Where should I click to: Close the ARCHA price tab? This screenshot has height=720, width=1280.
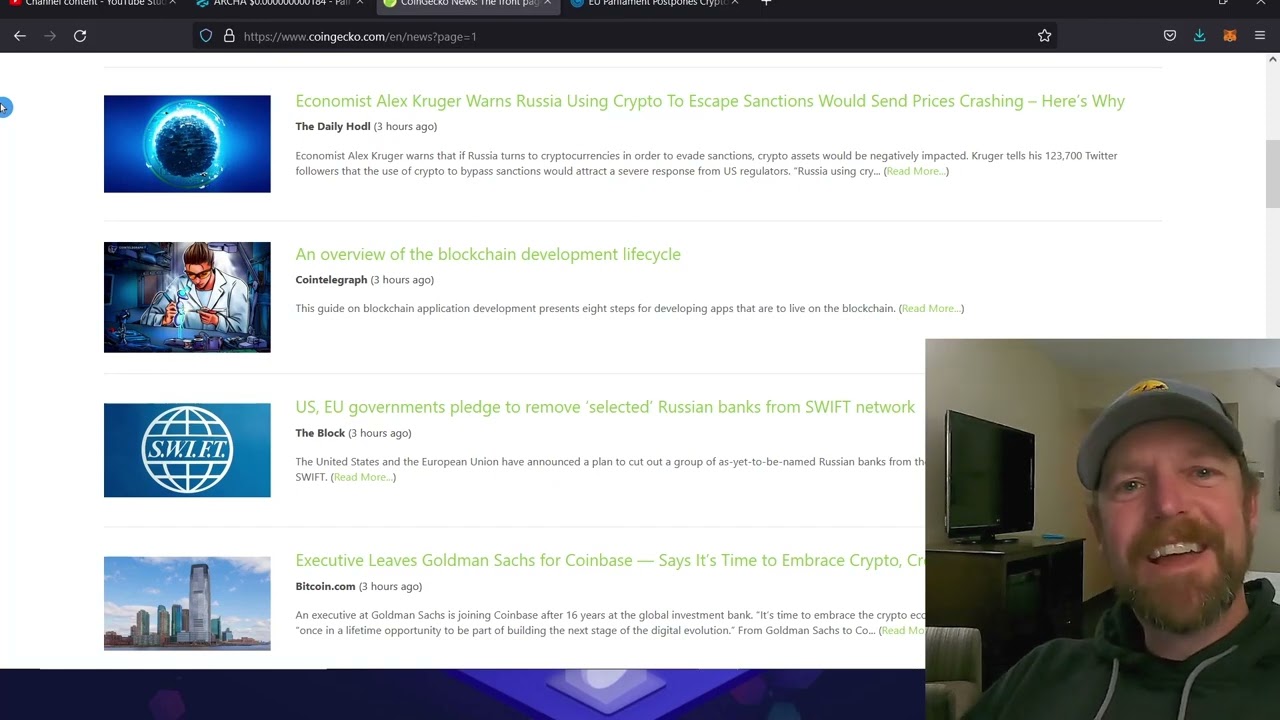pyautogui.click(x=359, y=3)
